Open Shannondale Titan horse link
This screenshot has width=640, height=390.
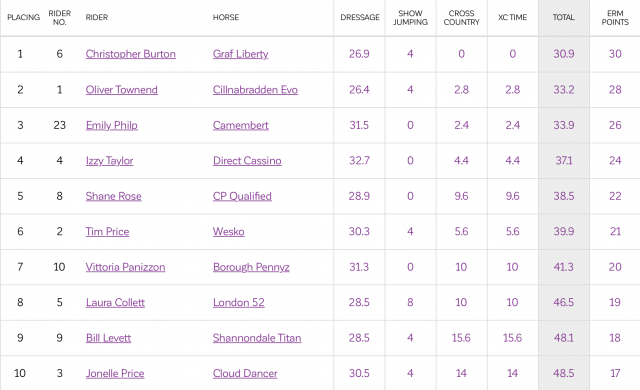(x=257, y=338)
